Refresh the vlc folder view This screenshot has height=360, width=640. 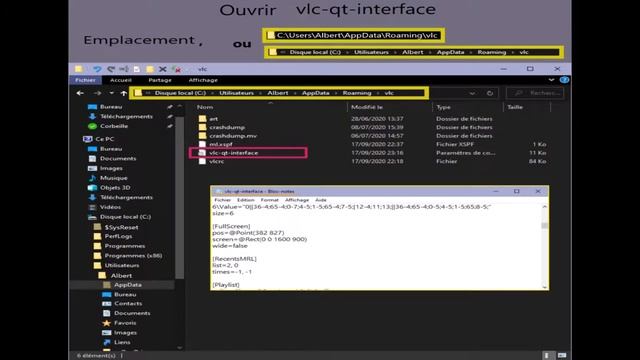[490, 93]
